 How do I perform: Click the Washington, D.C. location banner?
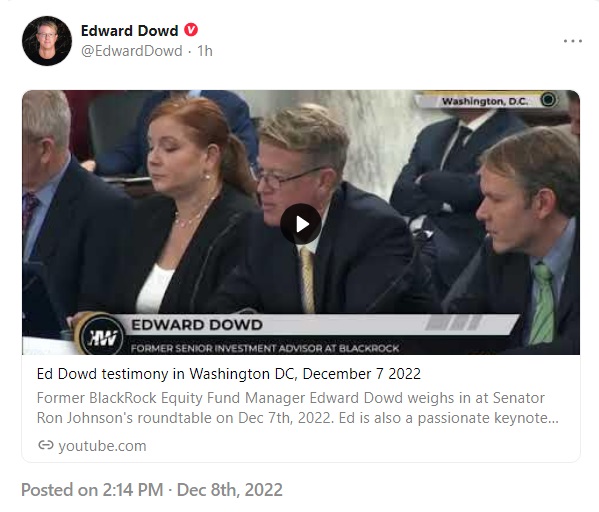(484, 101)
